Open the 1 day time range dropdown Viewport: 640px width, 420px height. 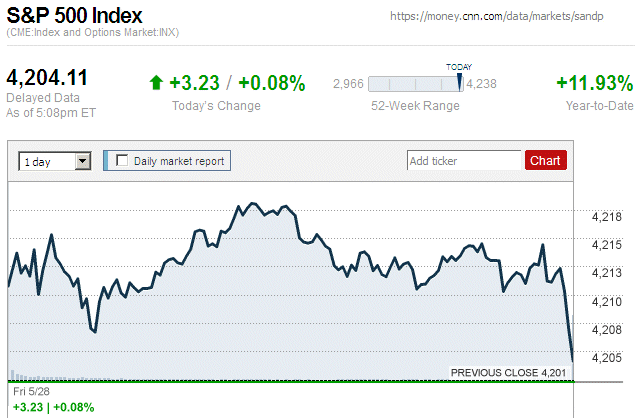pyautogui.click(x=55, y=161)
